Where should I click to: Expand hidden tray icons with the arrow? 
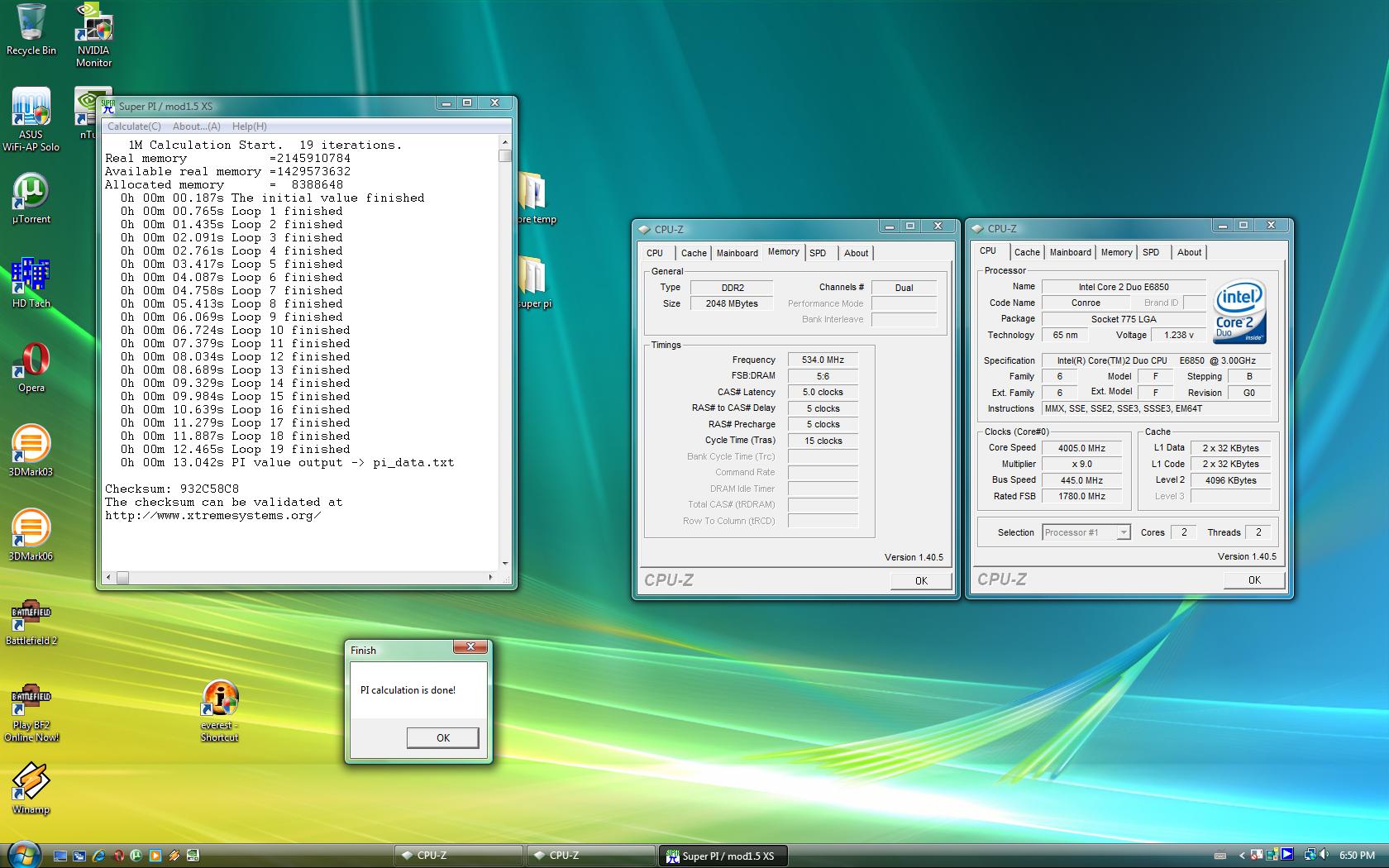pos(1242,856)
